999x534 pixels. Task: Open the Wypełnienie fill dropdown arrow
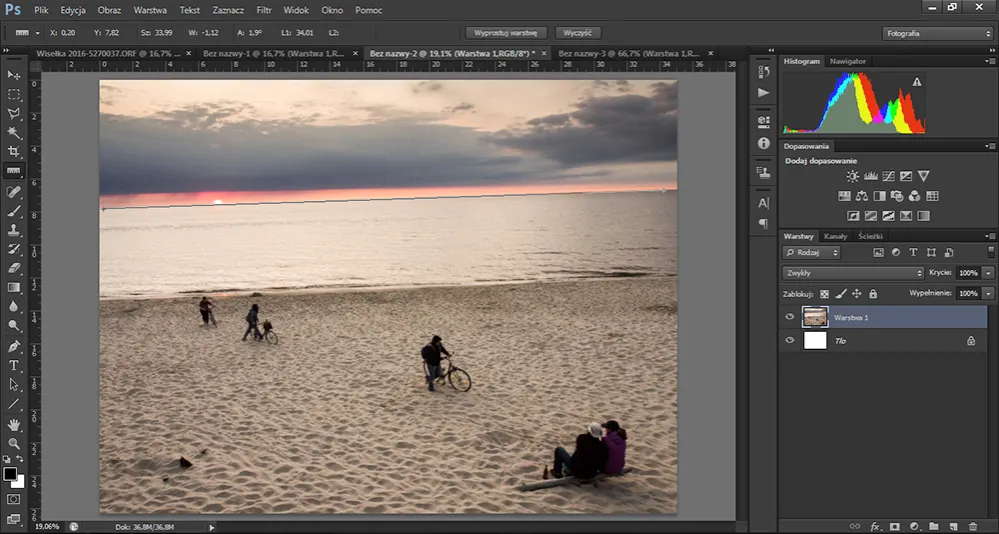pos(988,293)
